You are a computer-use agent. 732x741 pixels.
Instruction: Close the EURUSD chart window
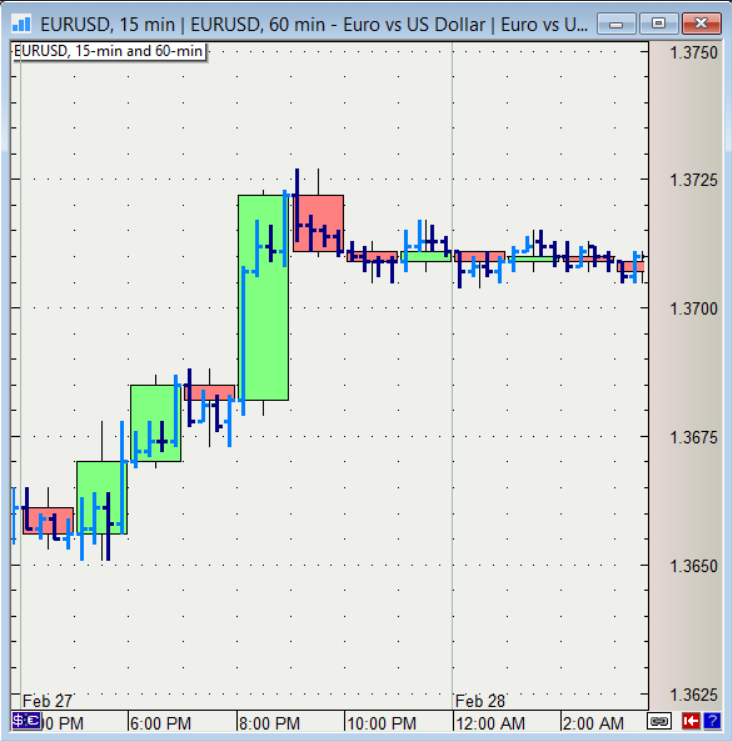[x=702, y=24]
